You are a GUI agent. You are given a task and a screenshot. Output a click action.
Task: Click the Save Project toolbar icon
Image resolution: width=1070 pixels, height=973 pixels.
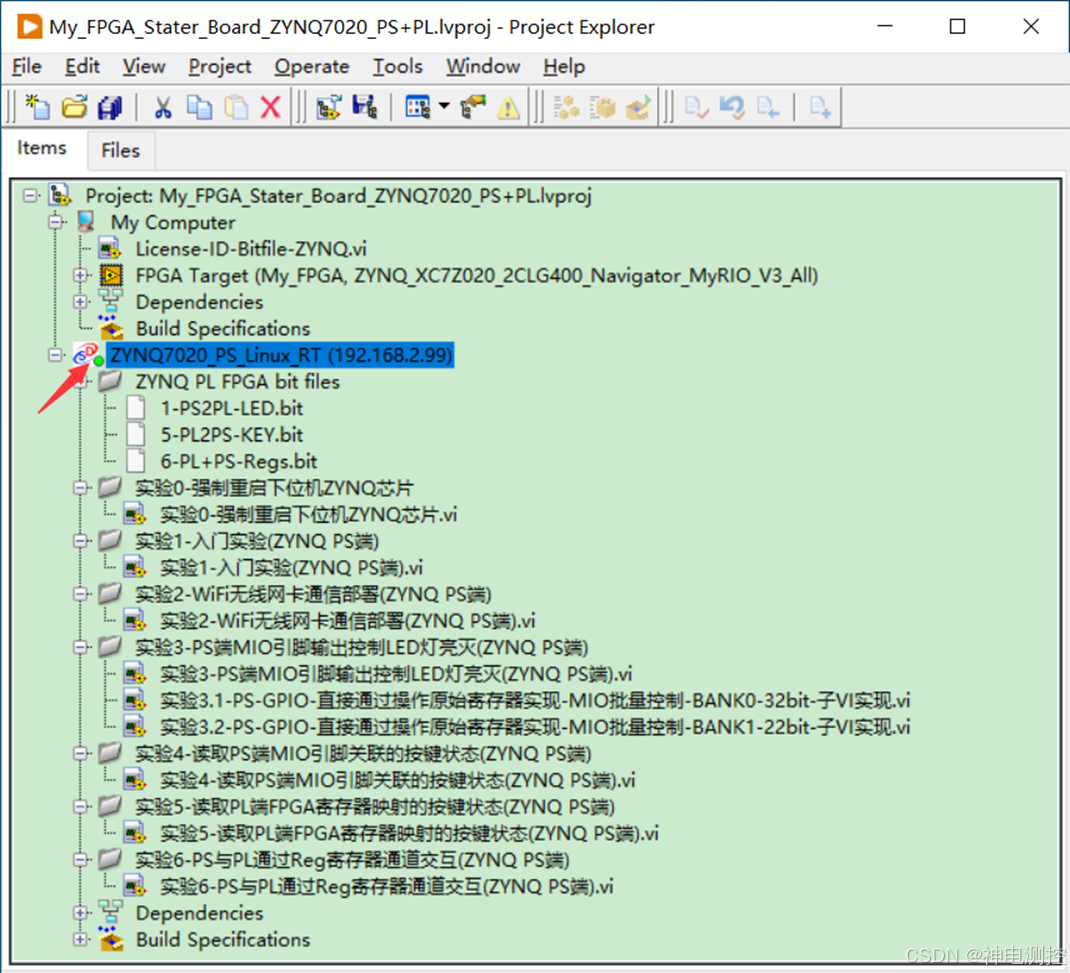pyautogui.click(x=365, y=107)
